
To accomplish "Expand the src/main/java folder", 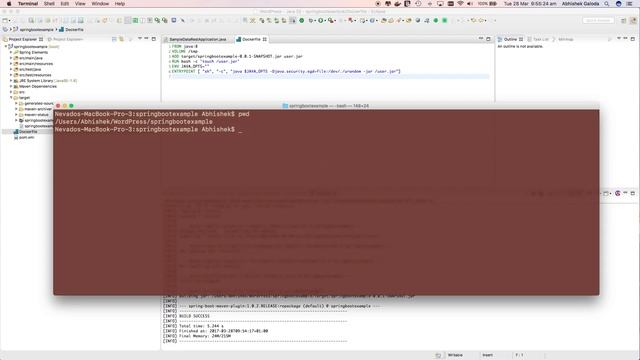I will pyautogui.click(x=11, y=58).
